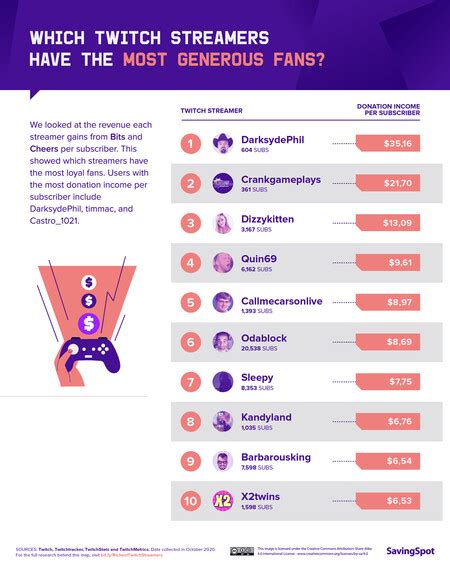Click Donation Income Per Subscriber header
This screenshot has width=450, height=567.
pos(389,110)
